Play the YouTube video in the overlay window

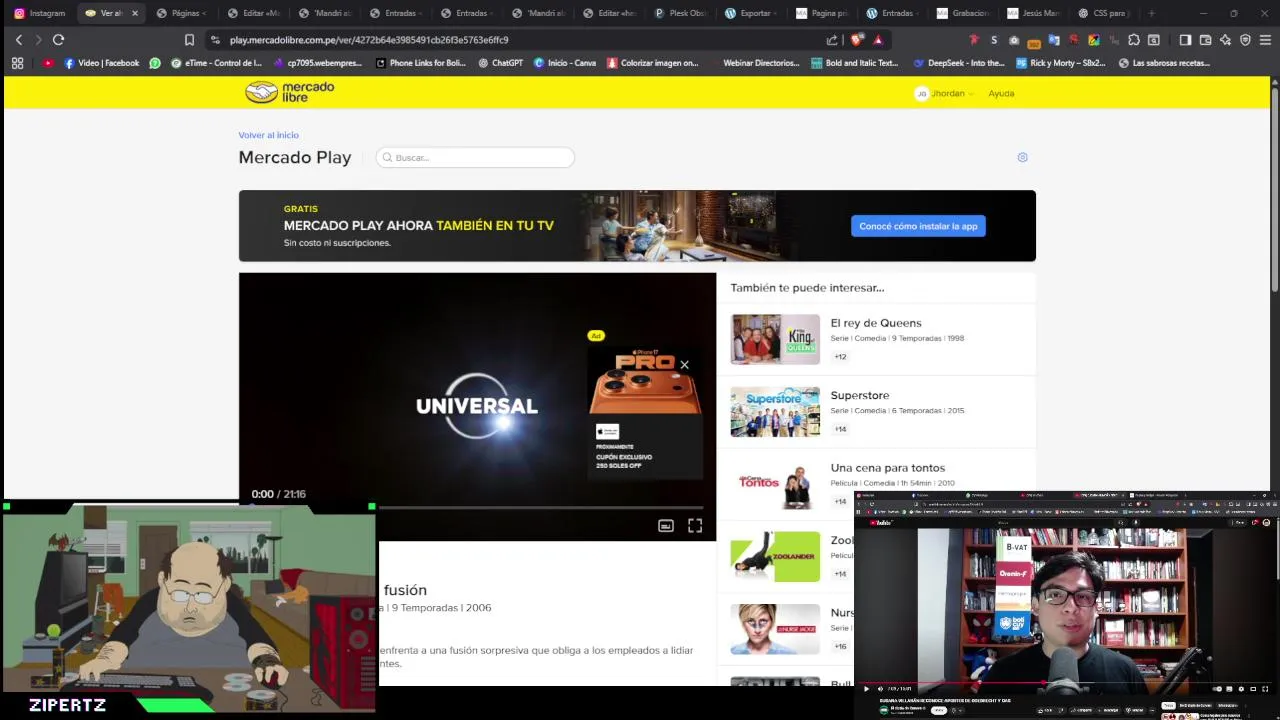866,689
